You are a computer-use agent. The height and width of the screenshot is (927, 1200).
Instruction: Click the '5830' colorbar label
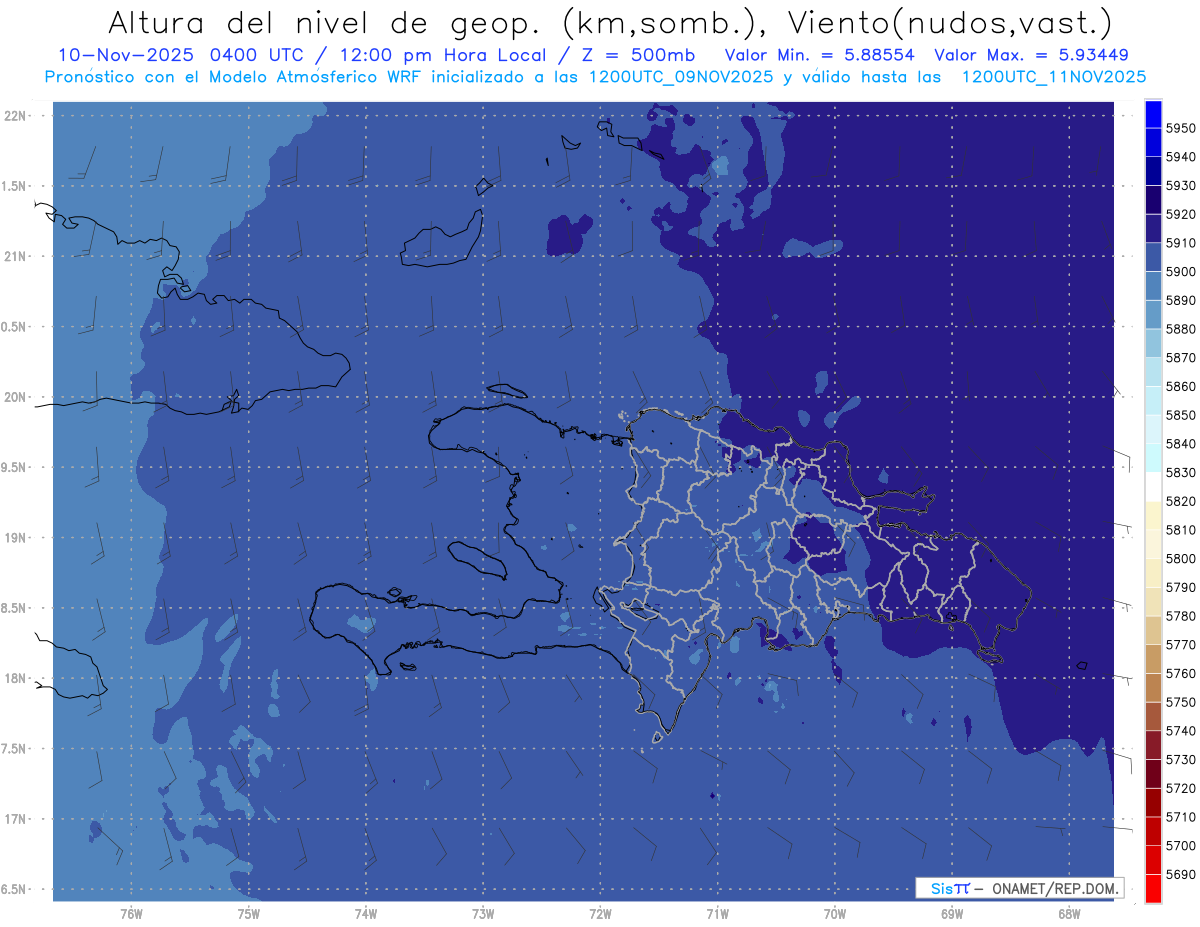coord(1180,472)
